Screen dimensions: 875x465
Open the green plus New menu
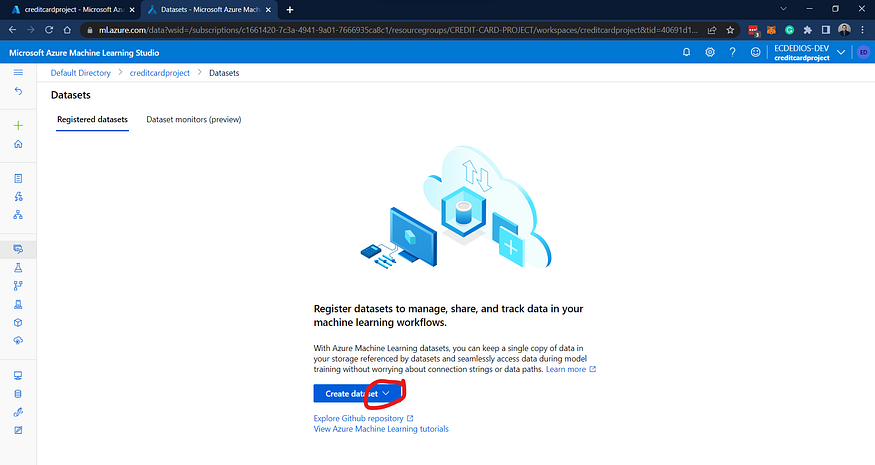[18, 125]
